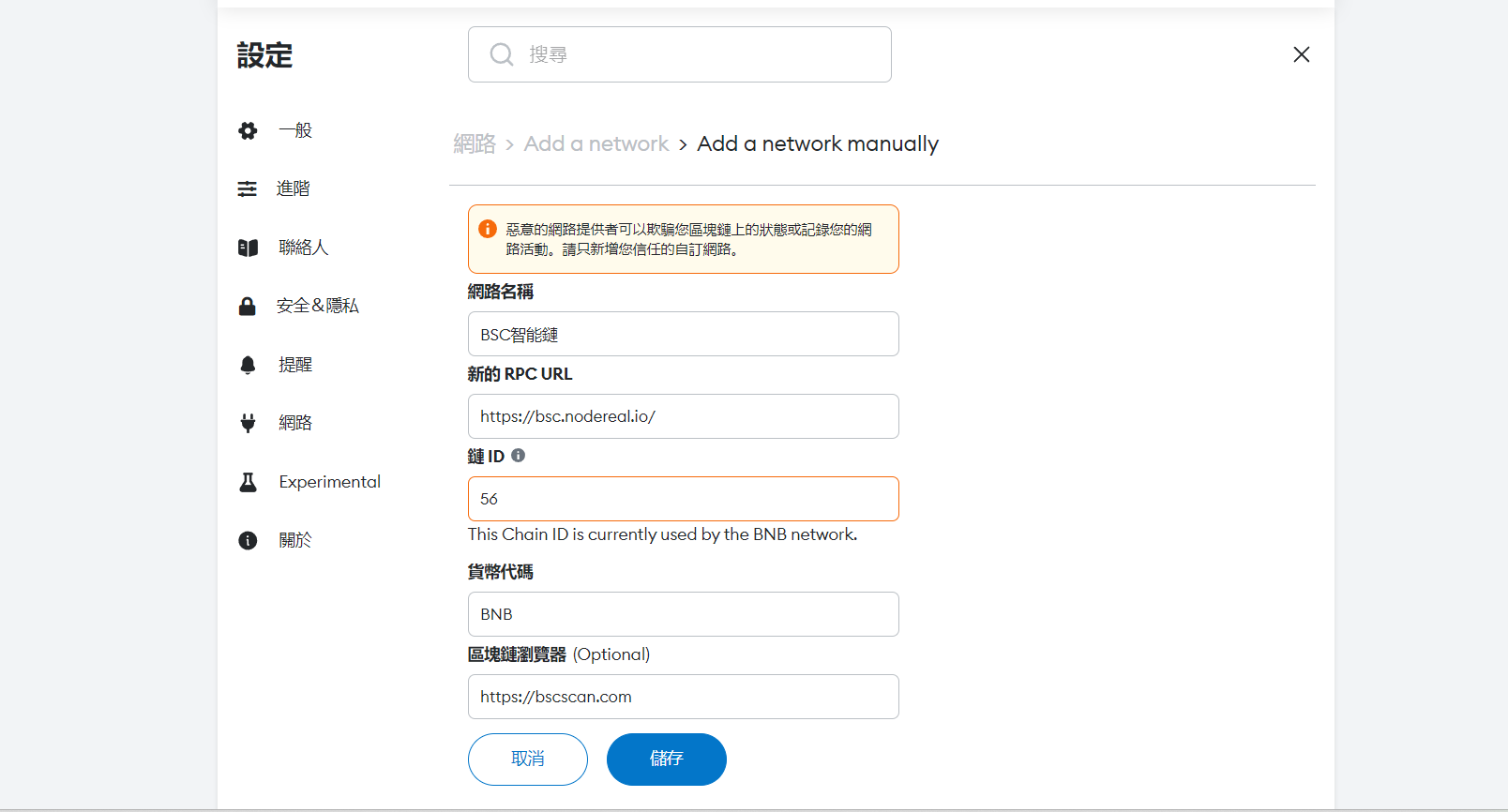Click the General settings gear icon
The image size is (1508, 812).
tap(248, 131)
